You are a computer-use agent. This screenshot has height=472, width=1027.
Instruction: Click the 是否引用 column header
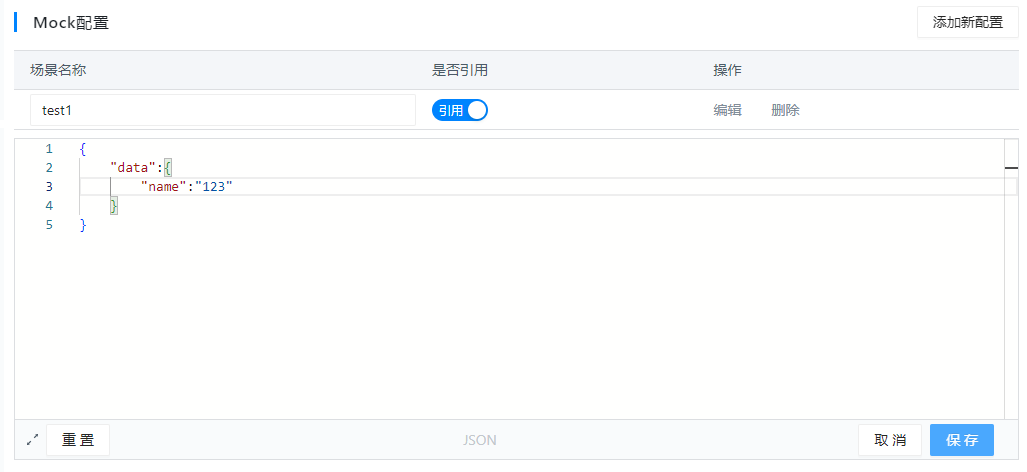coord(460,70)
